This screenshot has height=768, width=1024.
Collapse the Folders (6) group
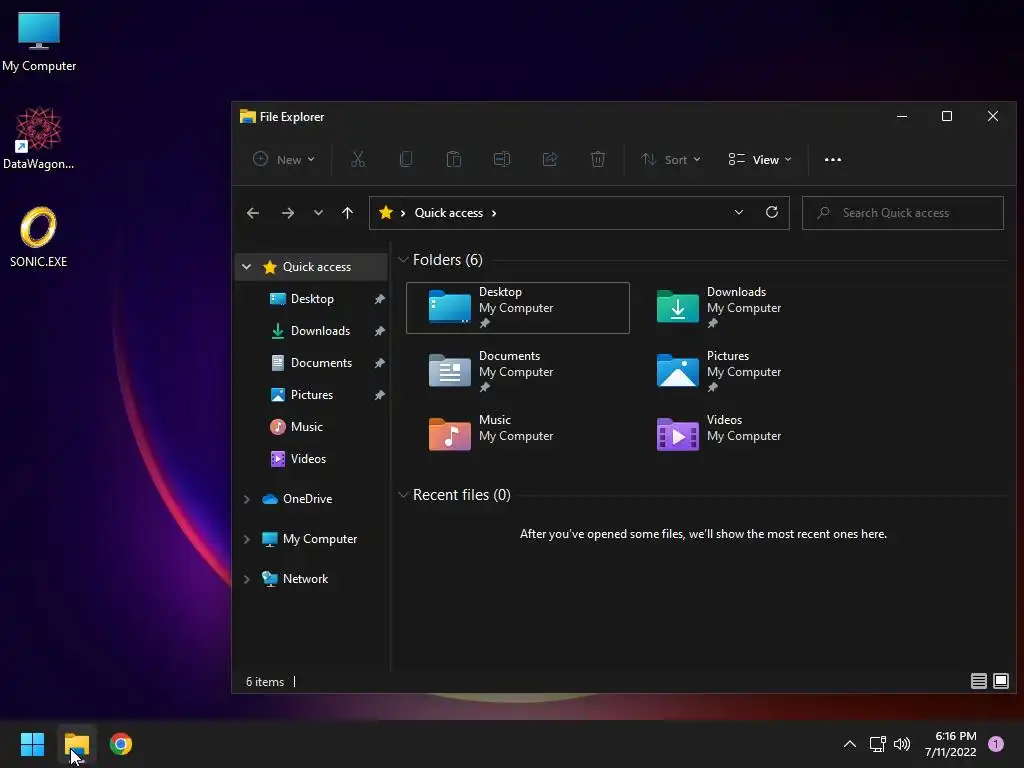(x=403, y=260)
